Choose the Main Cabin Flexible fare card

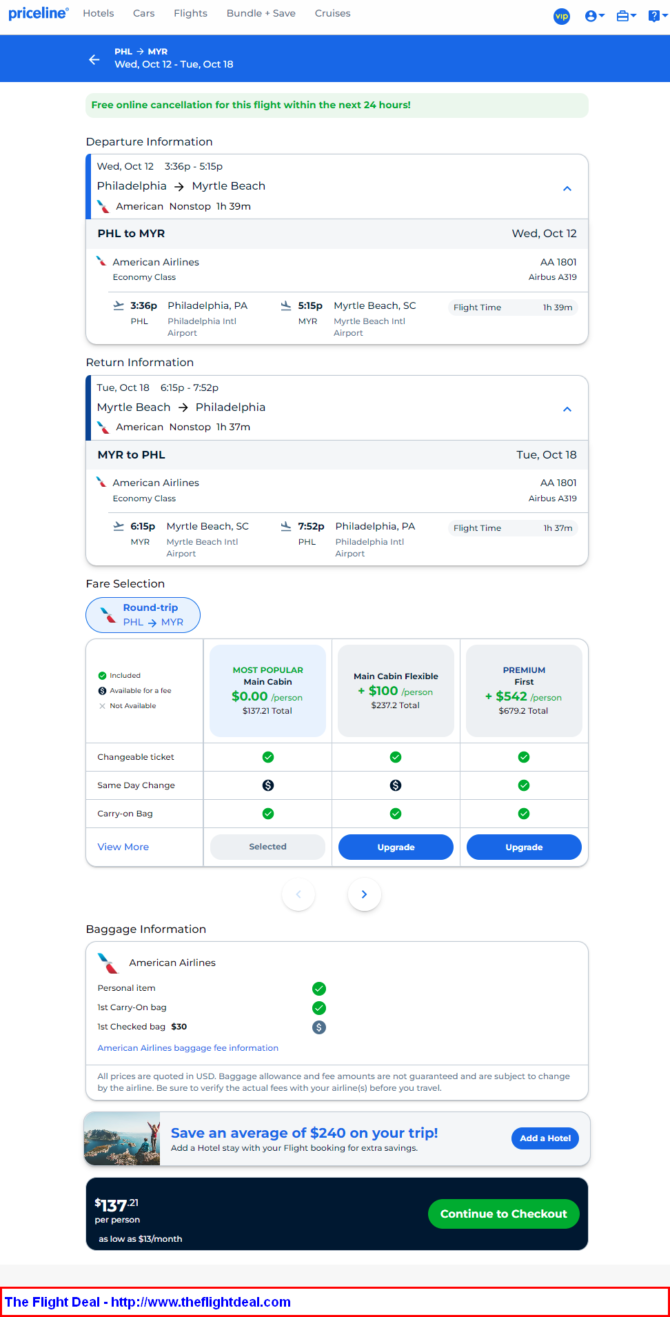[x=395, y=691]
